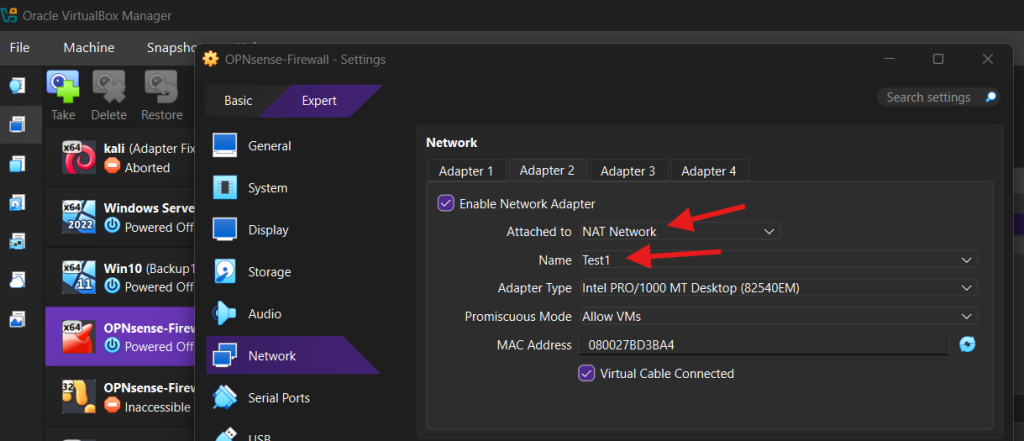Viewport: 1024px width, 441px height.
Task: Go to Serial Ports settings
Action: pyautogui.click(x=278, y=398)
